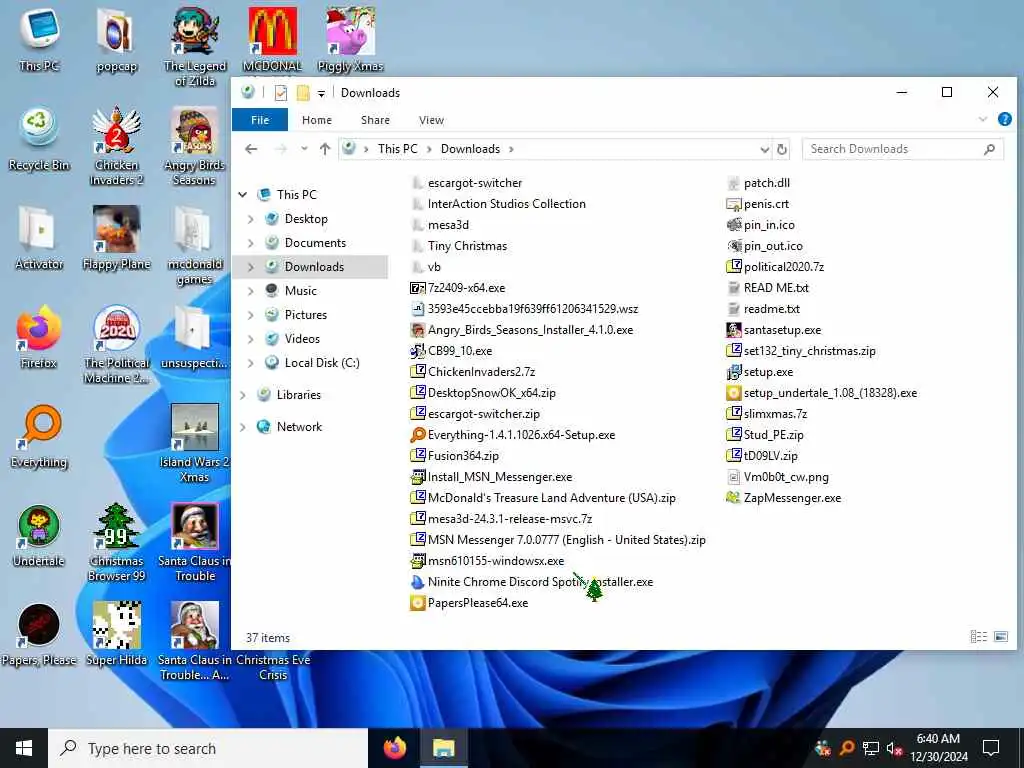Click the Properties quick access button
Viewport: 1024px width, 768px height.
tap(281, 93)
